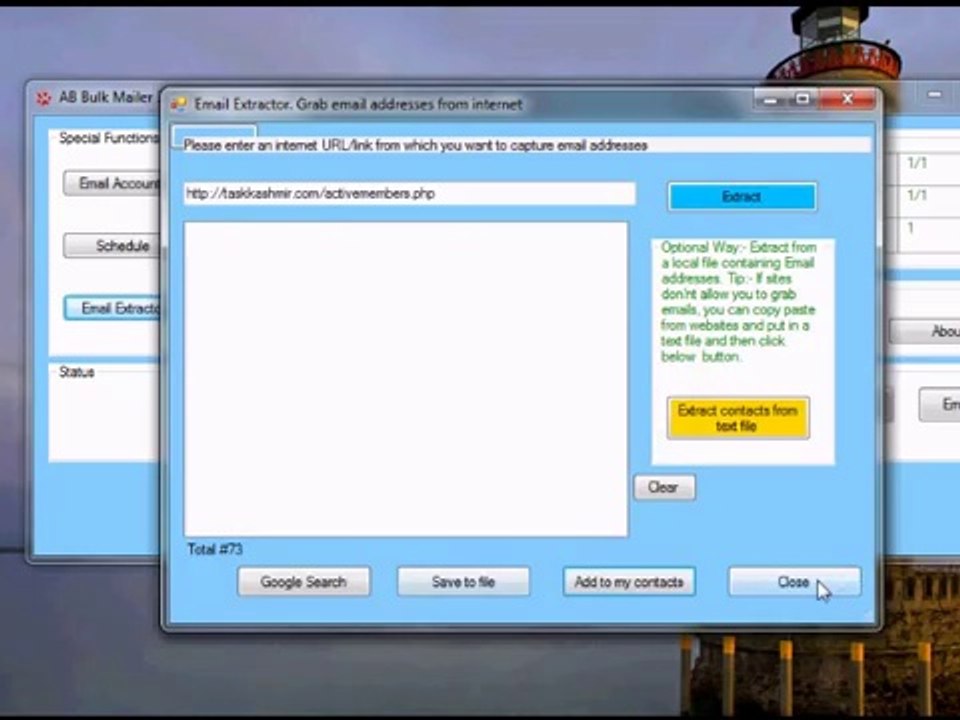Image resolution: width=960 pixels, height=720 pixels.
Task: Click the blue Extract button
Action: [742, 197]
